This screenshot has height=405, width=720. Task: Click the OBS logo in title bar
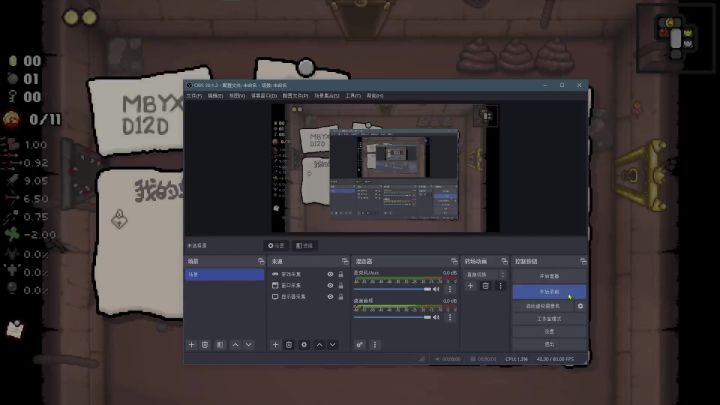190,85
